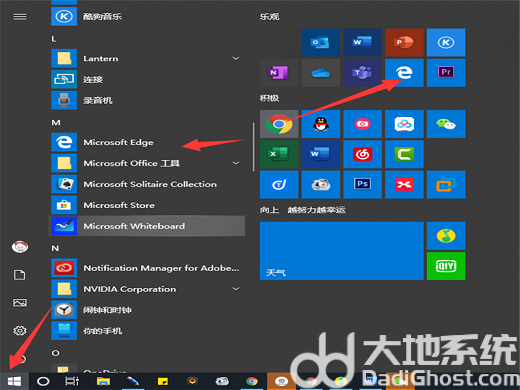
Task: Open Microsoft Edge from the app list
Action: click(147, 142)
